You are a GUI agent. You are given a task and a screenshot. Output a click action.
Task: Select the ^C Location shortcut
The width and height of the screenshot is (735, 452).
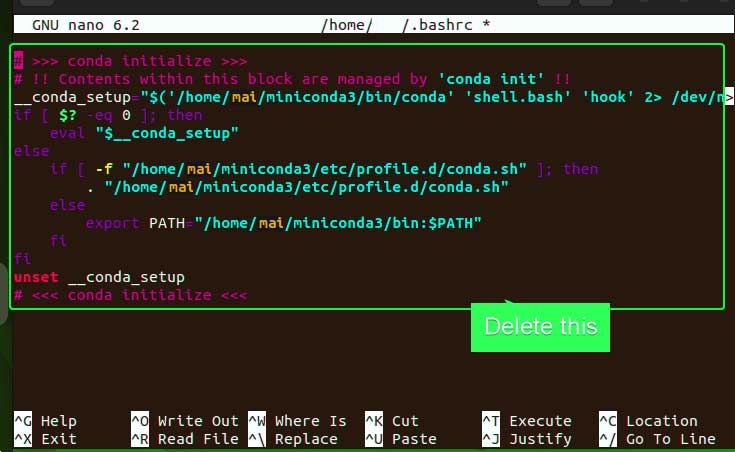[648, 421]
